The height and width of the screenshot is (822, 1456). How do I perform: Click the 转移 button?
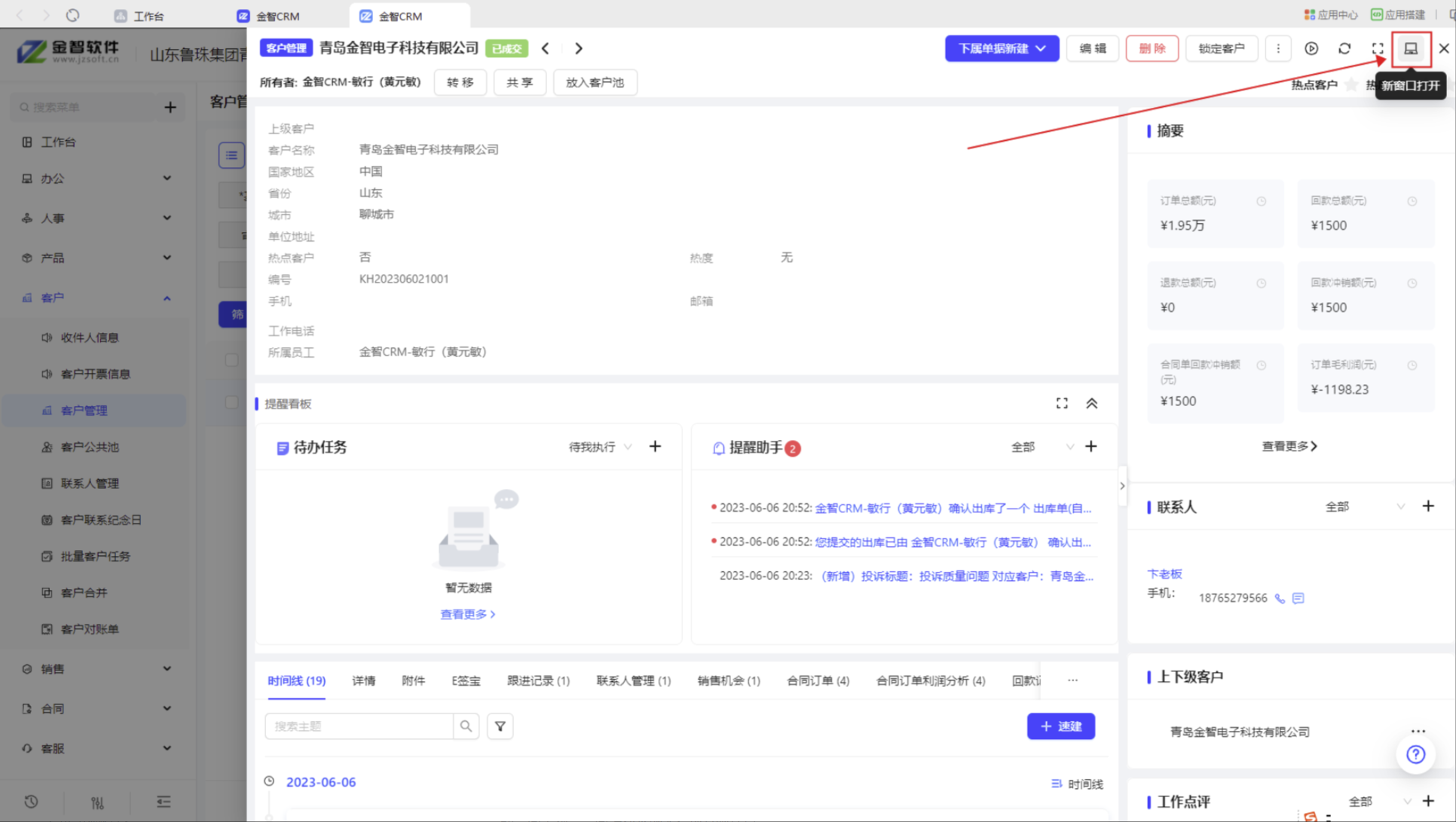point(460,82)
